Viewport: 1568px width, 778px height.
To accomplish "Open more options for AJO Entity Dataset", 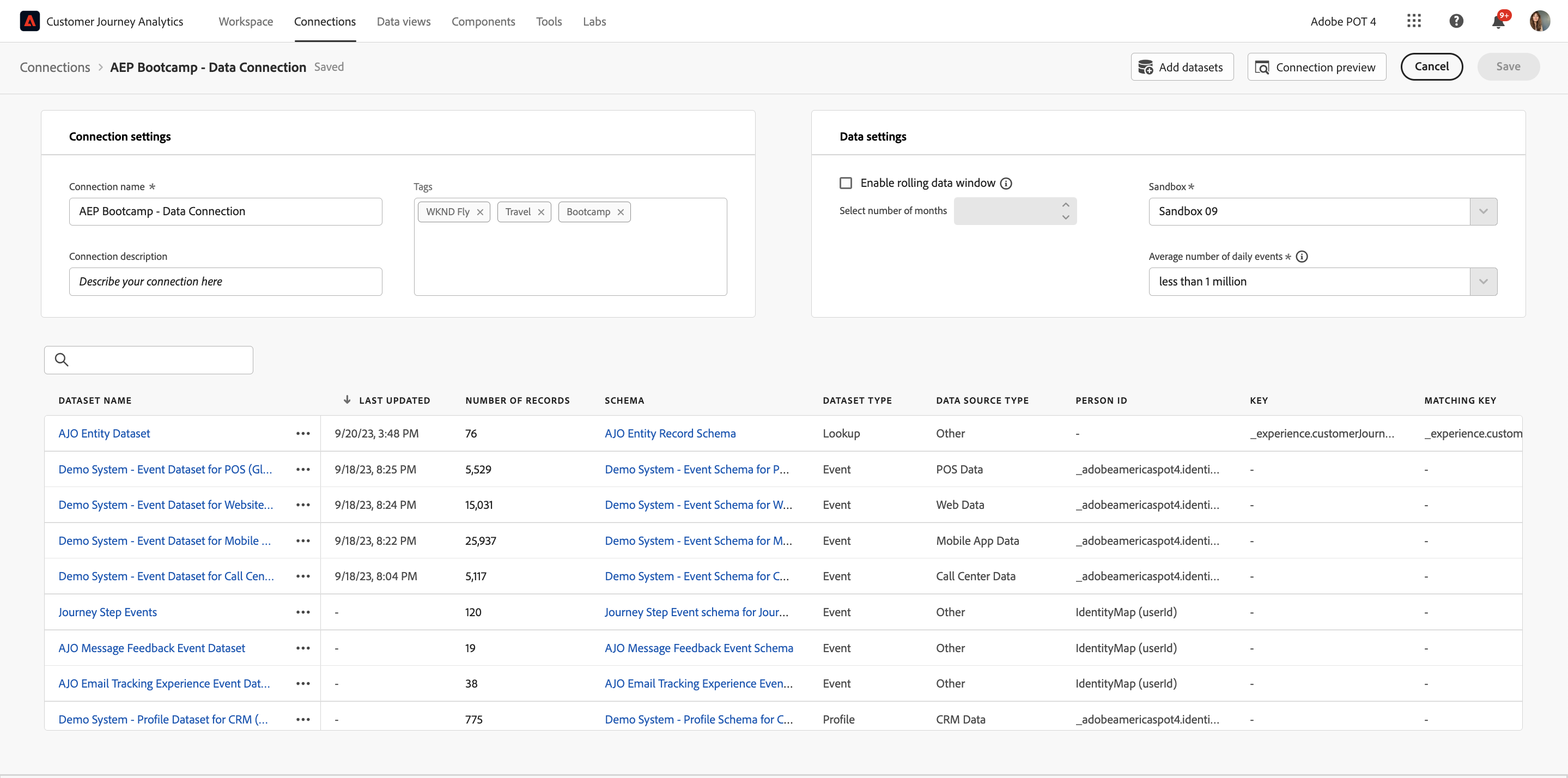I will [x=303, y=434].
